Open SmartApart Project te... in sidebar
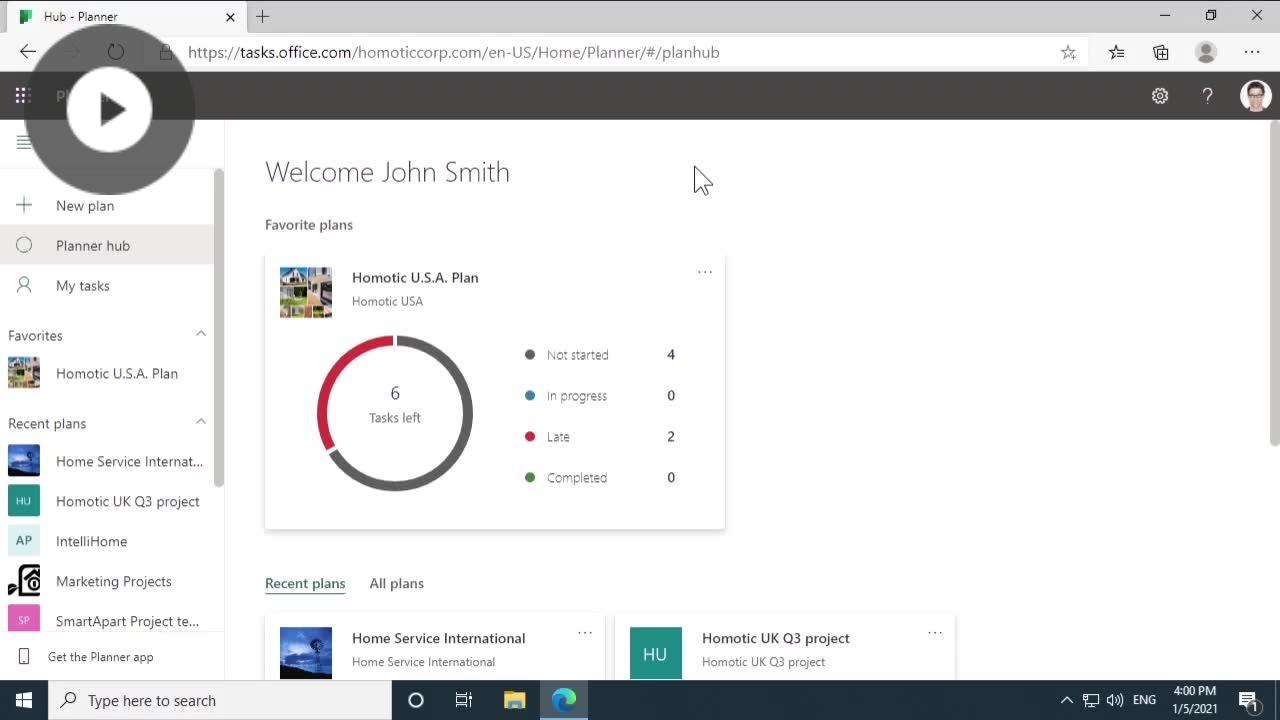Image resolution: width=1280 pixels, height=720 pixels. tap(107, 619)
